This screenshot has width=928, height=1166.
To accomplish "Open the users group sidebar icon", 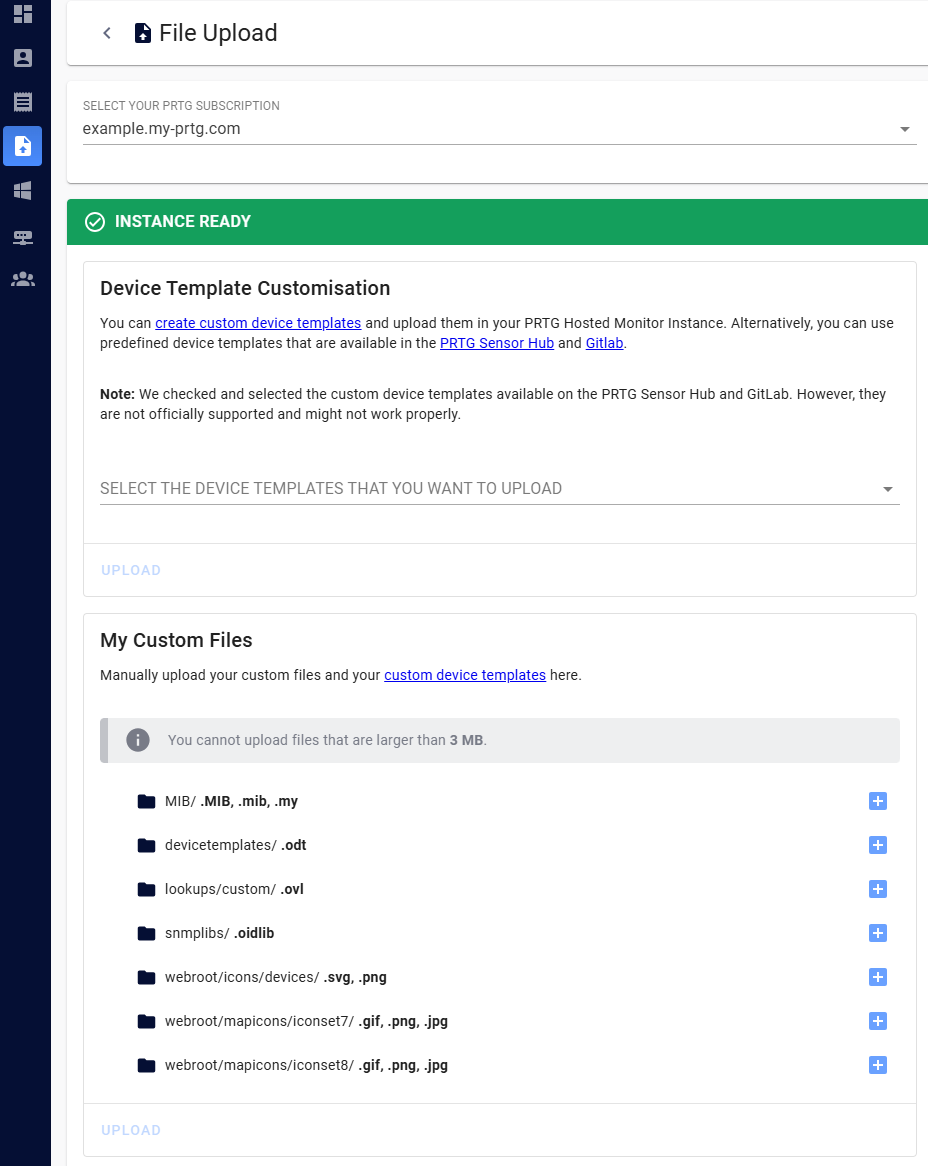I will 23,279.
